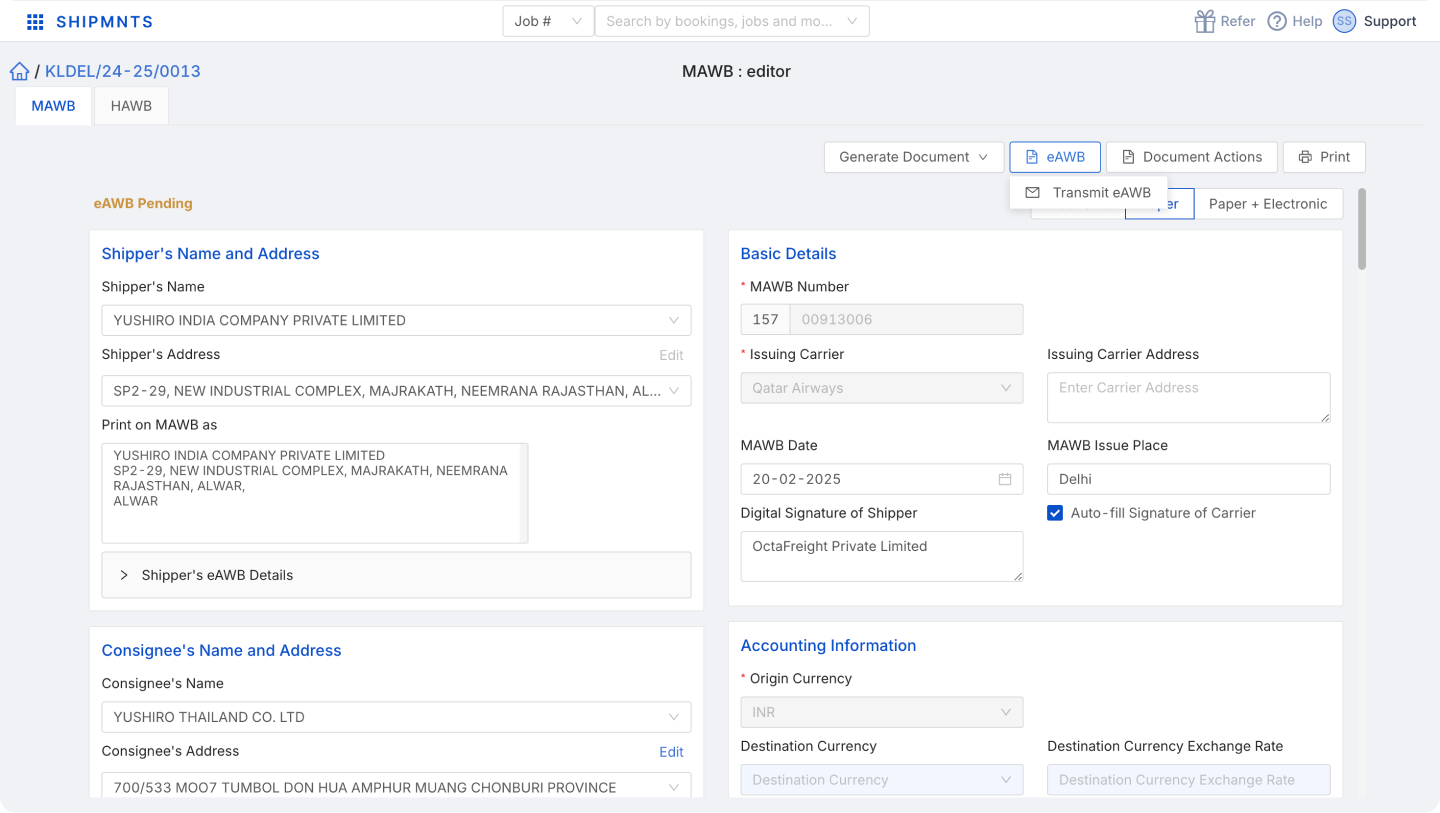Click Edit link beside Shipper's Address

click(672, 355)
